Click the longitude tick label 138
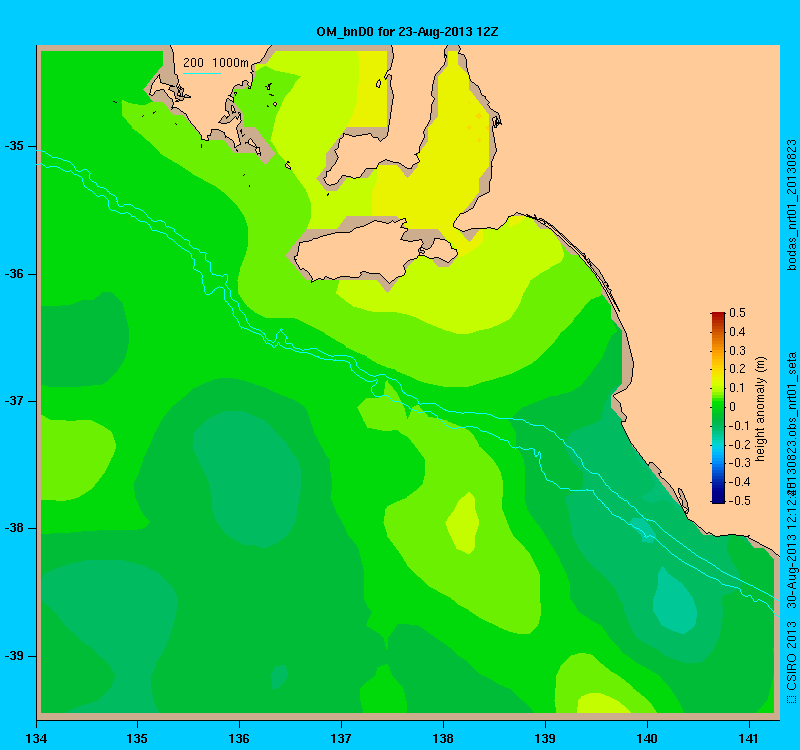This screenshot has height=750, width=800. pos(443,738)
